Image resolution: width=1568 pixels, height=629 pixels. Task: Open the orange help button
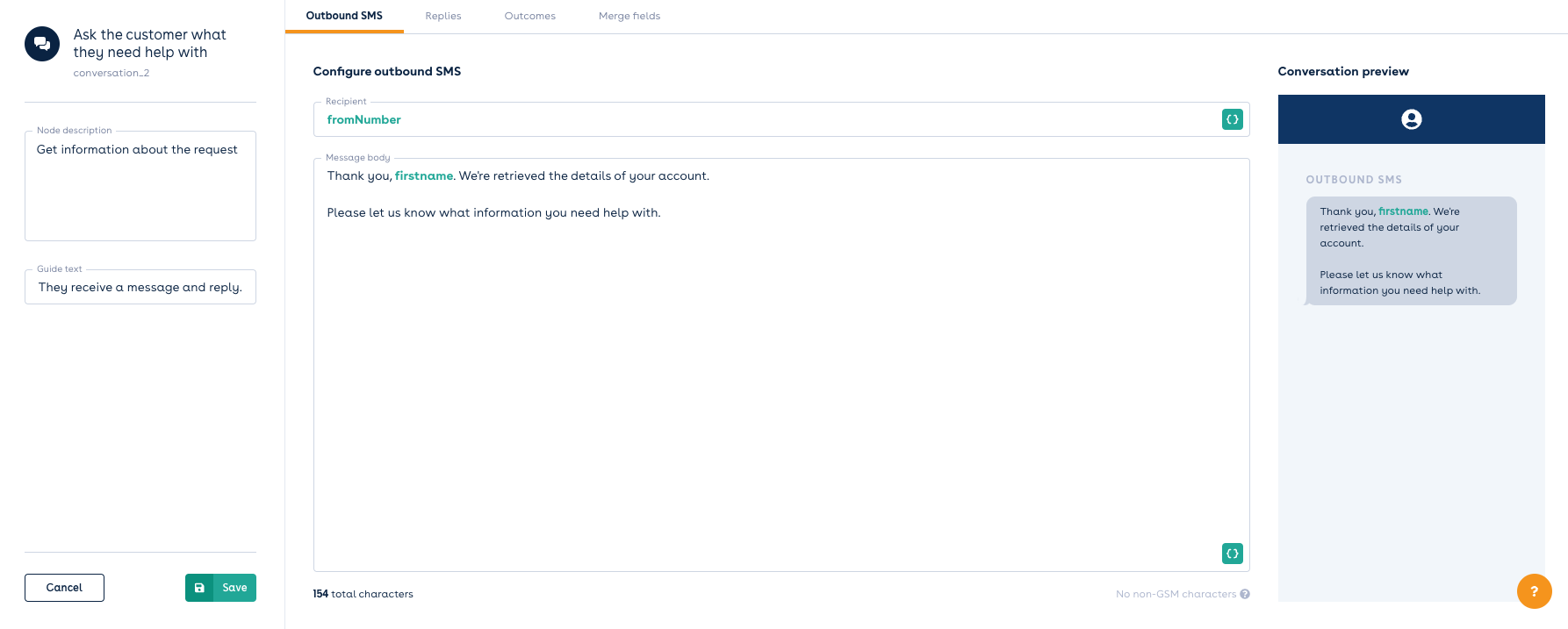(x=1535, y=591)
